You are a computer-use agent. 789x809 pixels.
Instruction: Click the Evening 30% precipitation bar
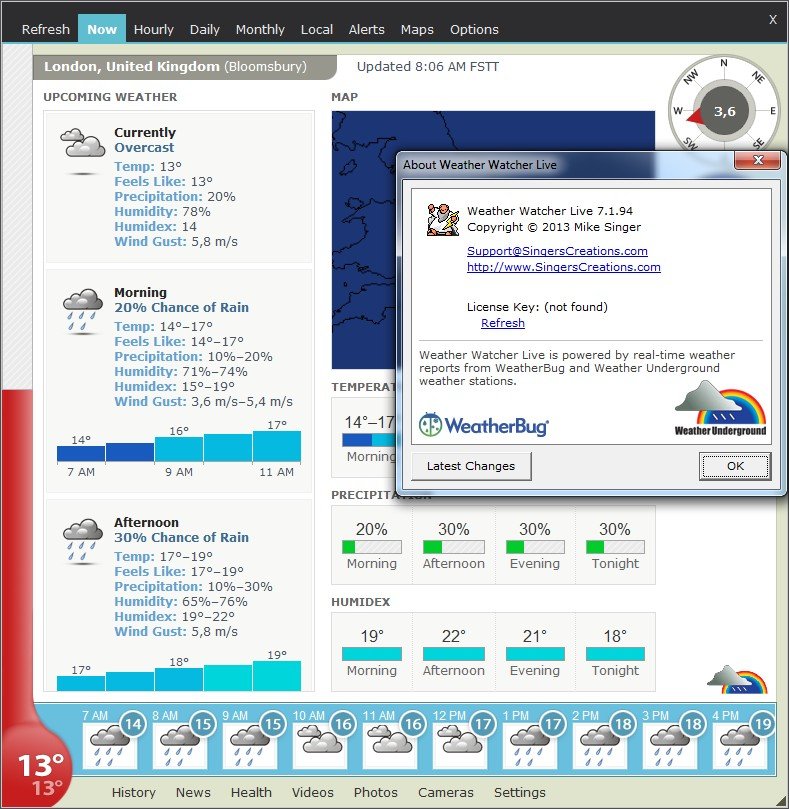point(535,546)
